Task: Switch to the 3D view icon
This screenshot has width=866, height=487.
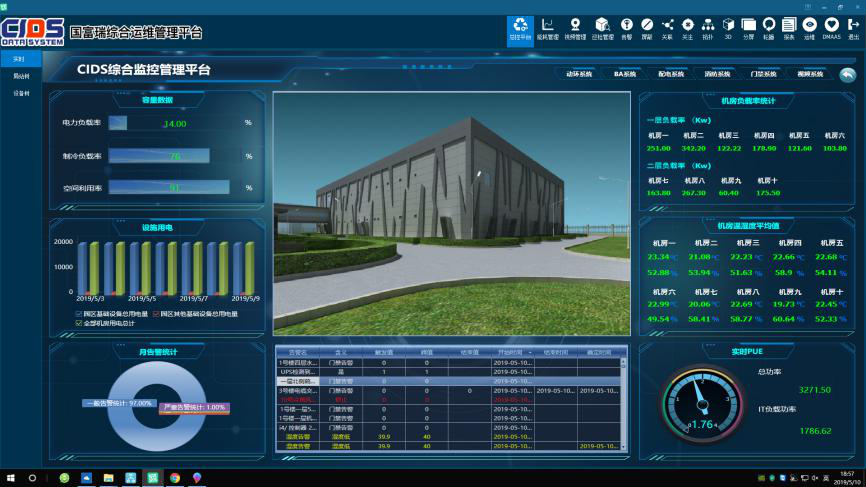Action: click(x=728, y=29)
